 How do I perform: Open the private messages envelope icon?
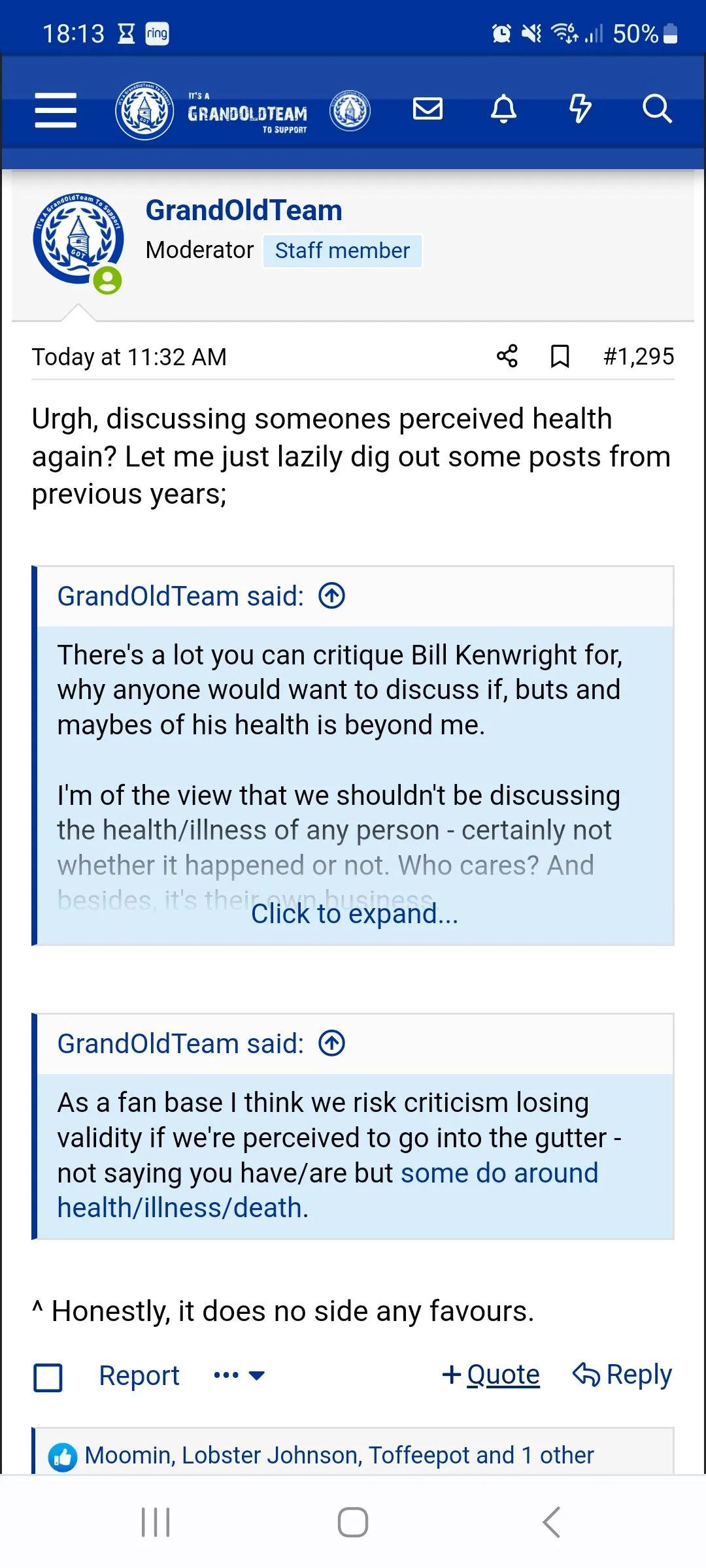428,108
